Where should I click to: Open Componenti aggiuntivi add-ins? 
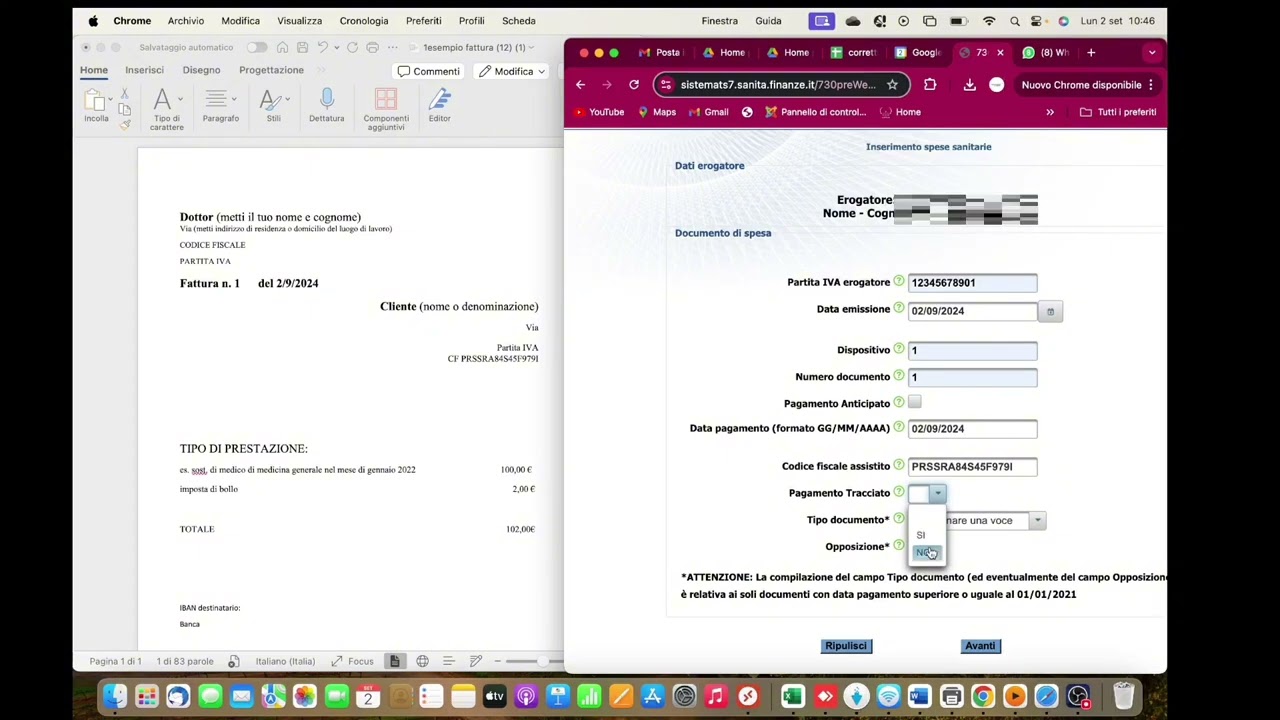(x=386, y=110)
